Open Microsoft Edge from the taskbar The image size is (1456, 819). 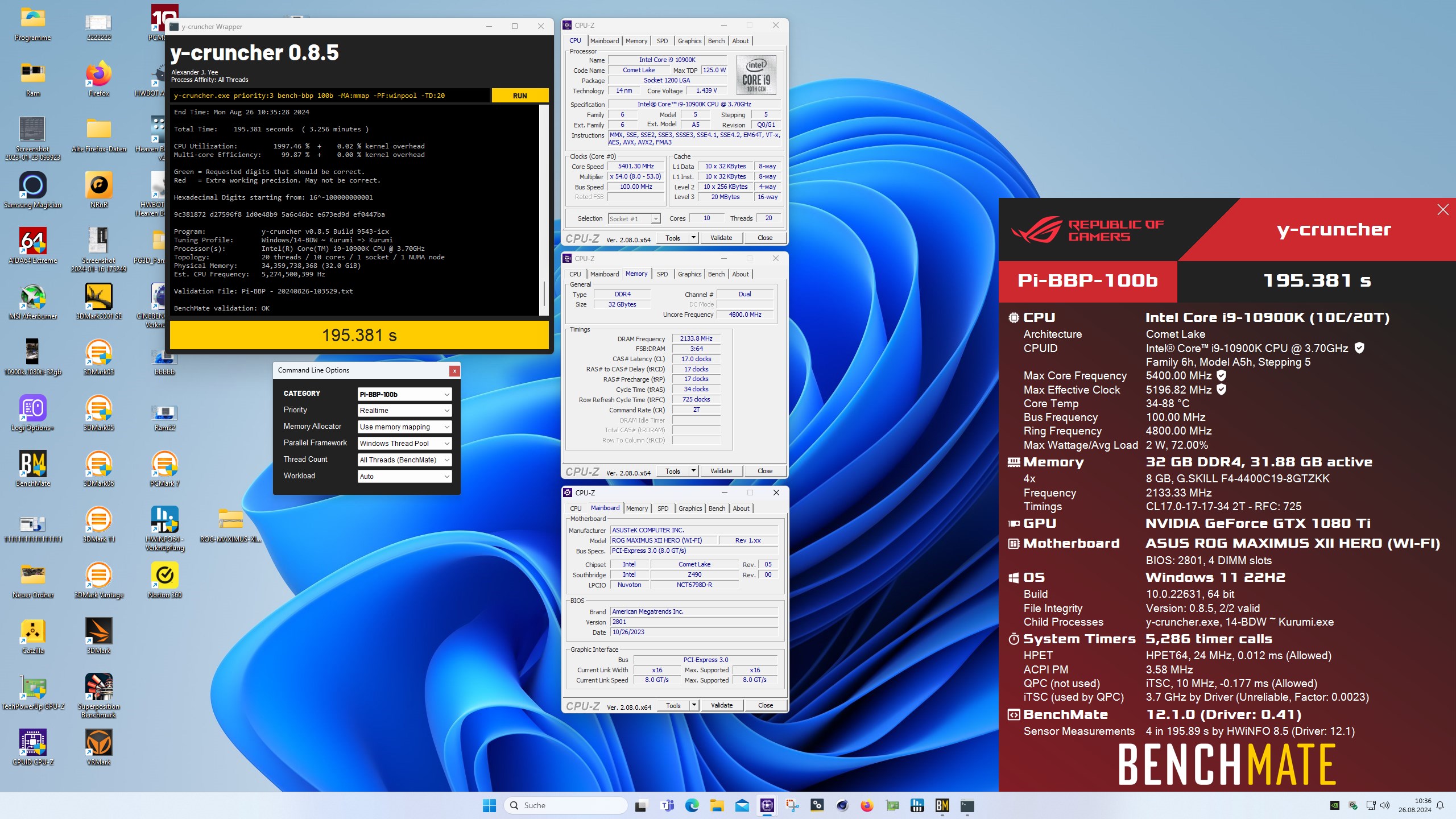(x=692, y=805)
